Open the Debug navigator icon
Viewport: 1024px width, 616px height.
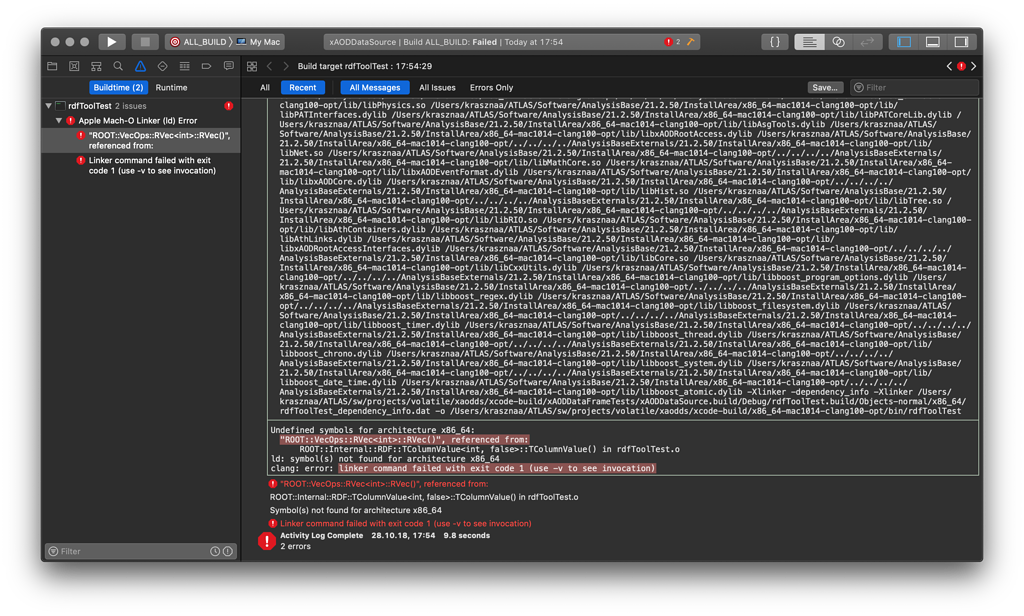pos(185,66)
